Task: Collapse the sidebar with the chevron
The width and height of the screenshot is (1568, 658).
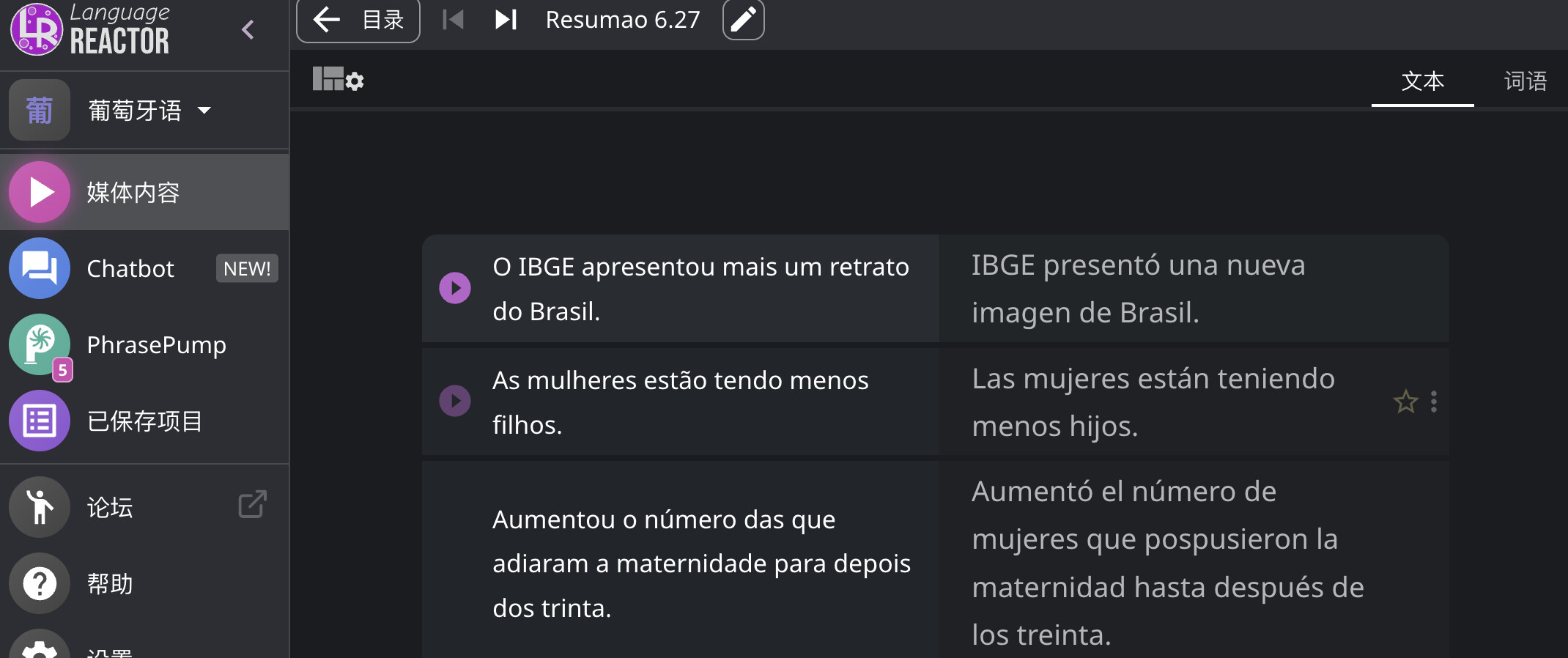Action: (x=248, y=30)
